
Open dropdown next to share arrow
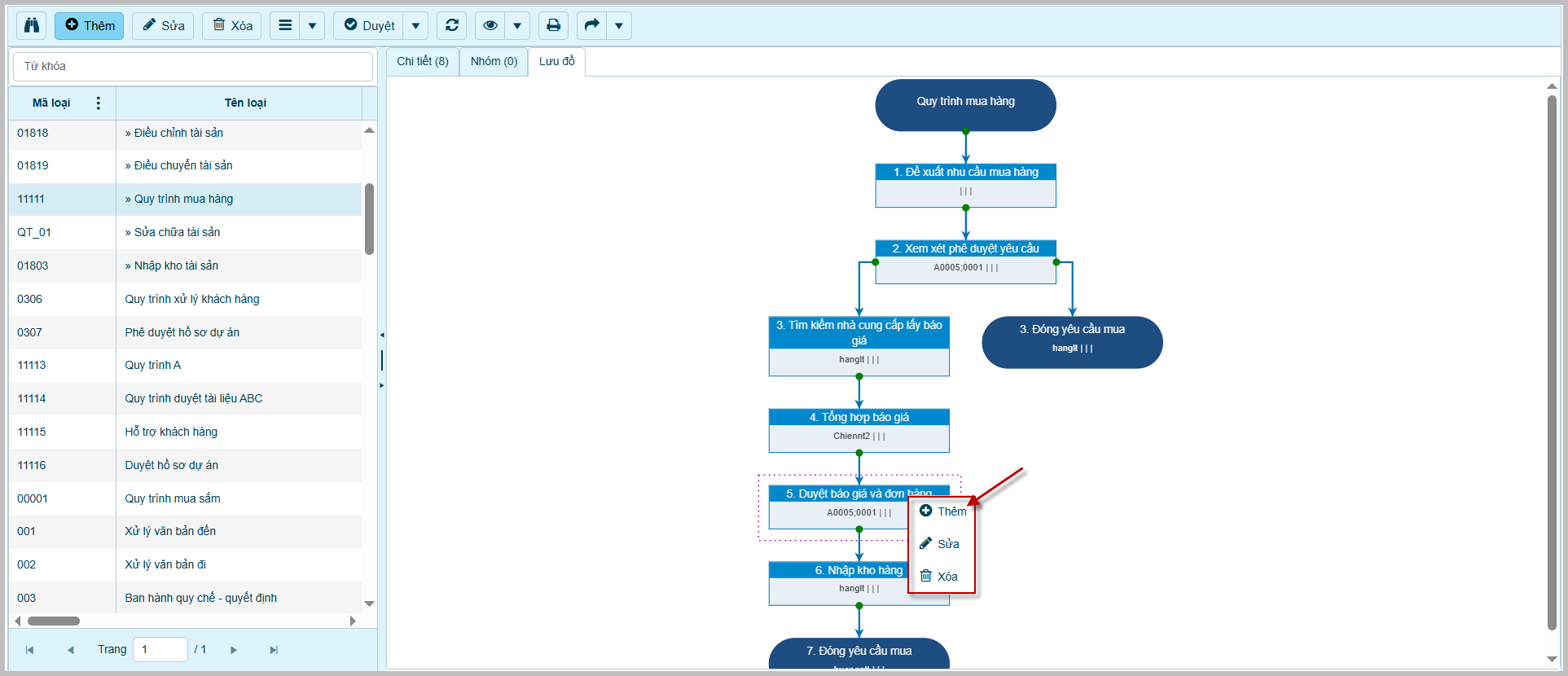(x=619, y=25)
